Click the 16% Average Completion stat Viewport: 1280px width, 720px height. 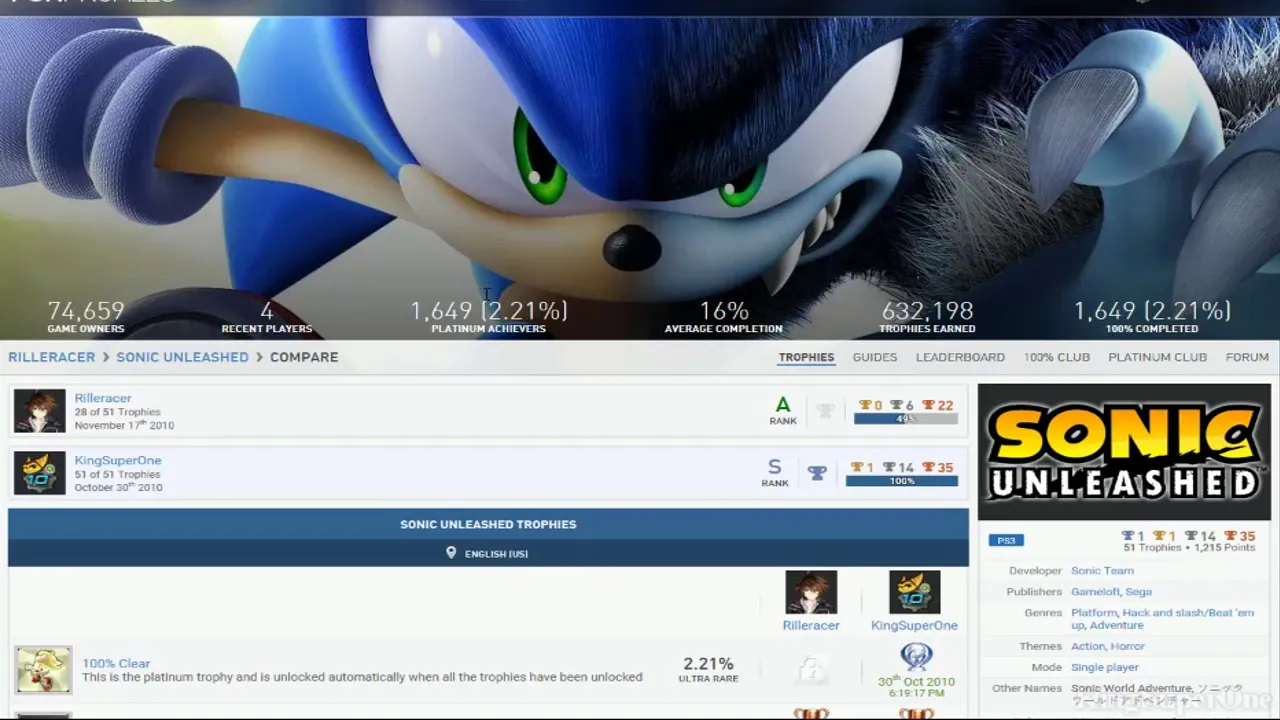[x=724, y=316]
